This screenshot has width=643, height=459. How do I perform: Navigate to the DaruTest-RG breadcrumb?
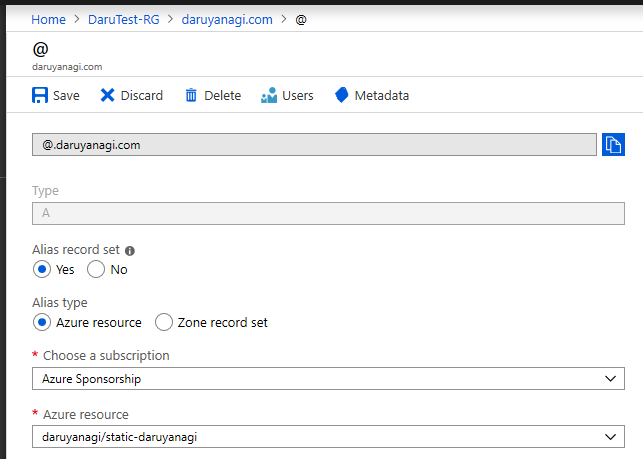[x=123, y=19]
